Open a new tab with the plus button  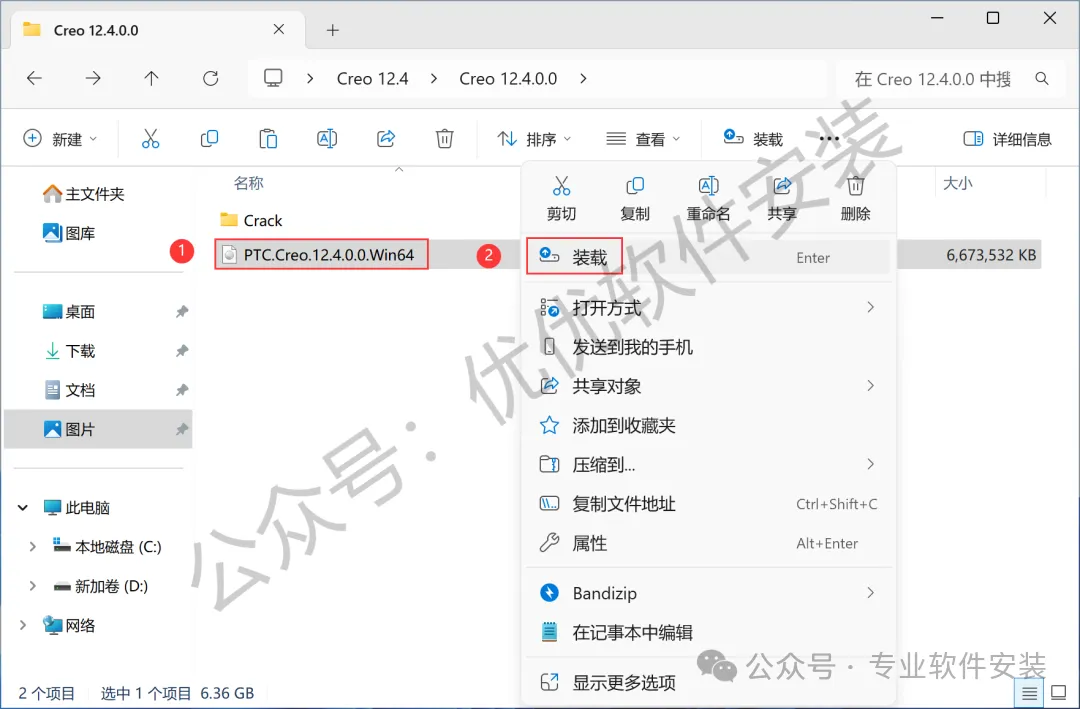[333, 30]
